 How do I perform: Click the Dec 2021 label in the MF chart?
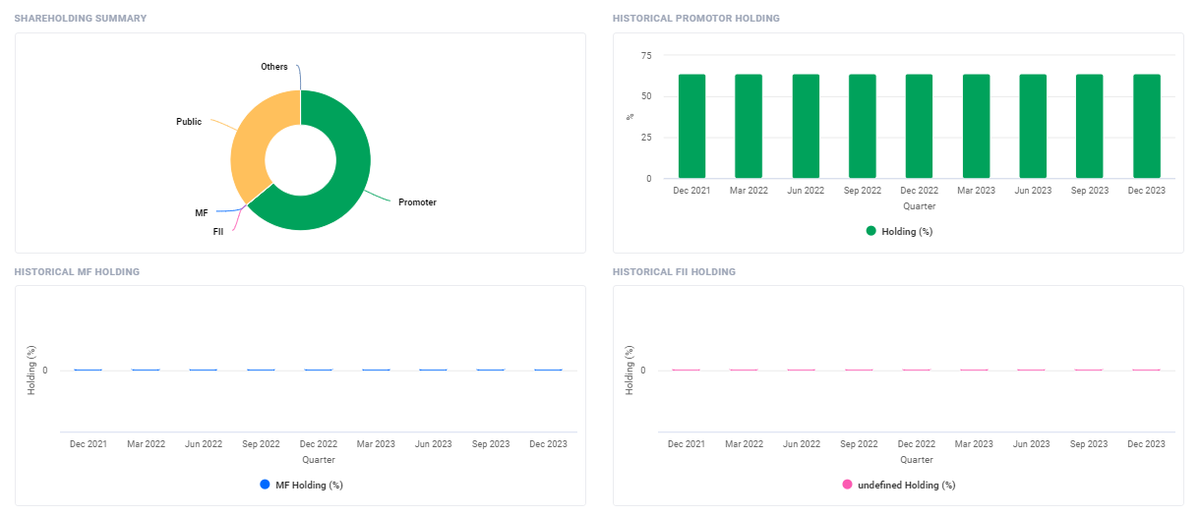[x=89, y=444]
